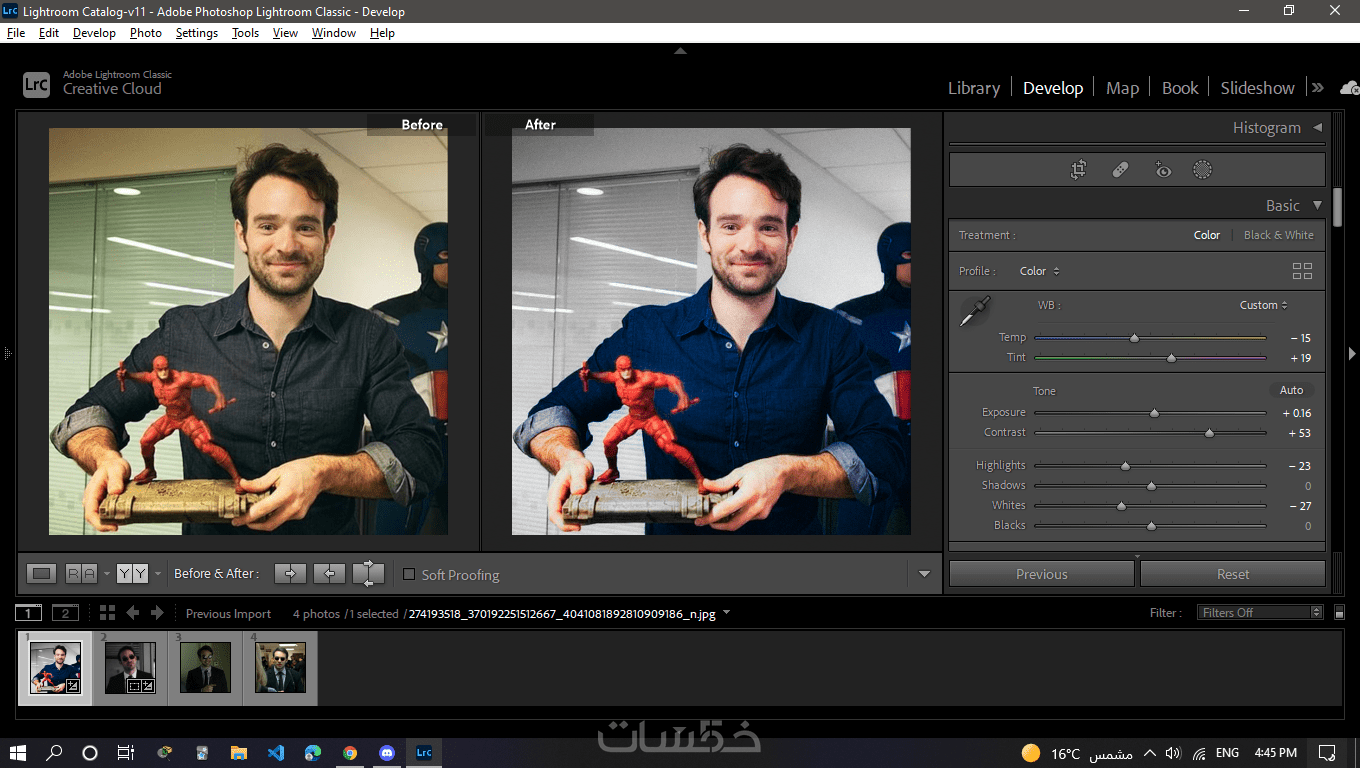The image size is (1360, 768).
Task: Open Visual Studio Code from taskbar
Action: [x=276, y=753]
